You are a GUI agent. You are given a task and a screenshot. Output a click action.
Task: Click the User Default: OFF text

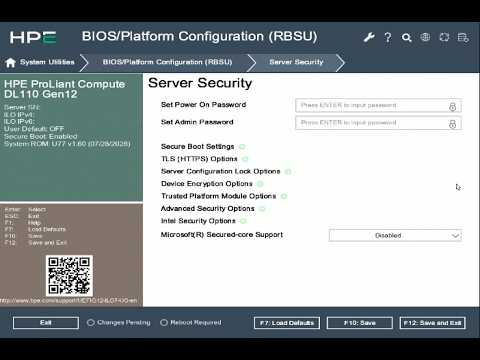pyautogui.click(x=34, y=129)
